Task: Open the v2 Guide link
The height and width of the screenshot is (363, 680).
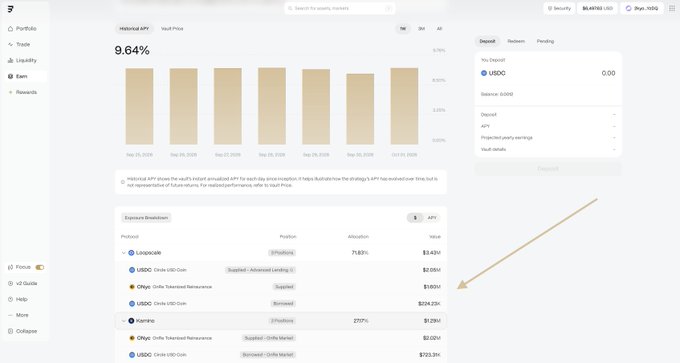Action: (26, 283)
